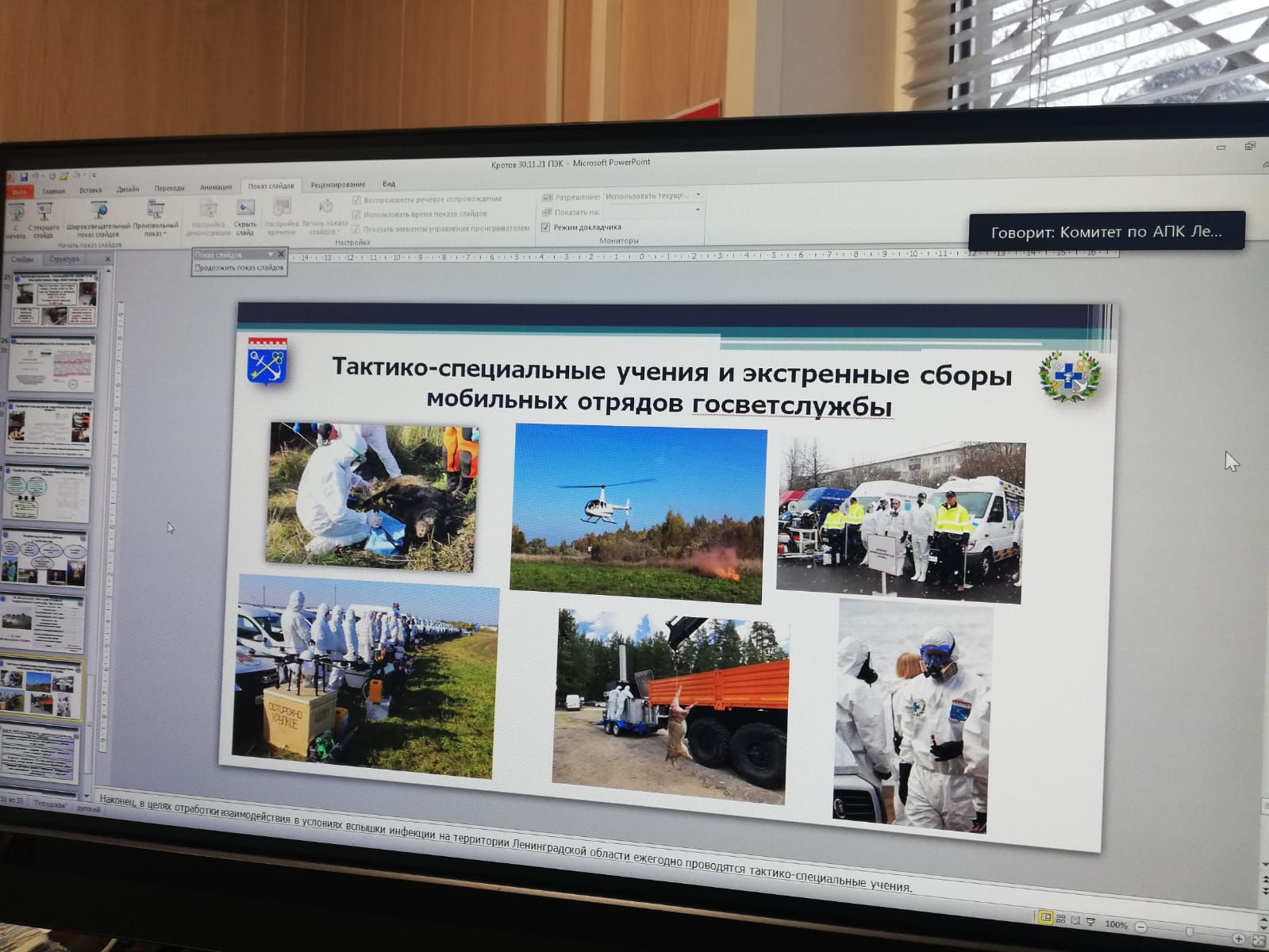The height and width of the screenshot is (952, 1269).
Task: Start slideshow from current slide icon
Action: click(x=44, y=212)
